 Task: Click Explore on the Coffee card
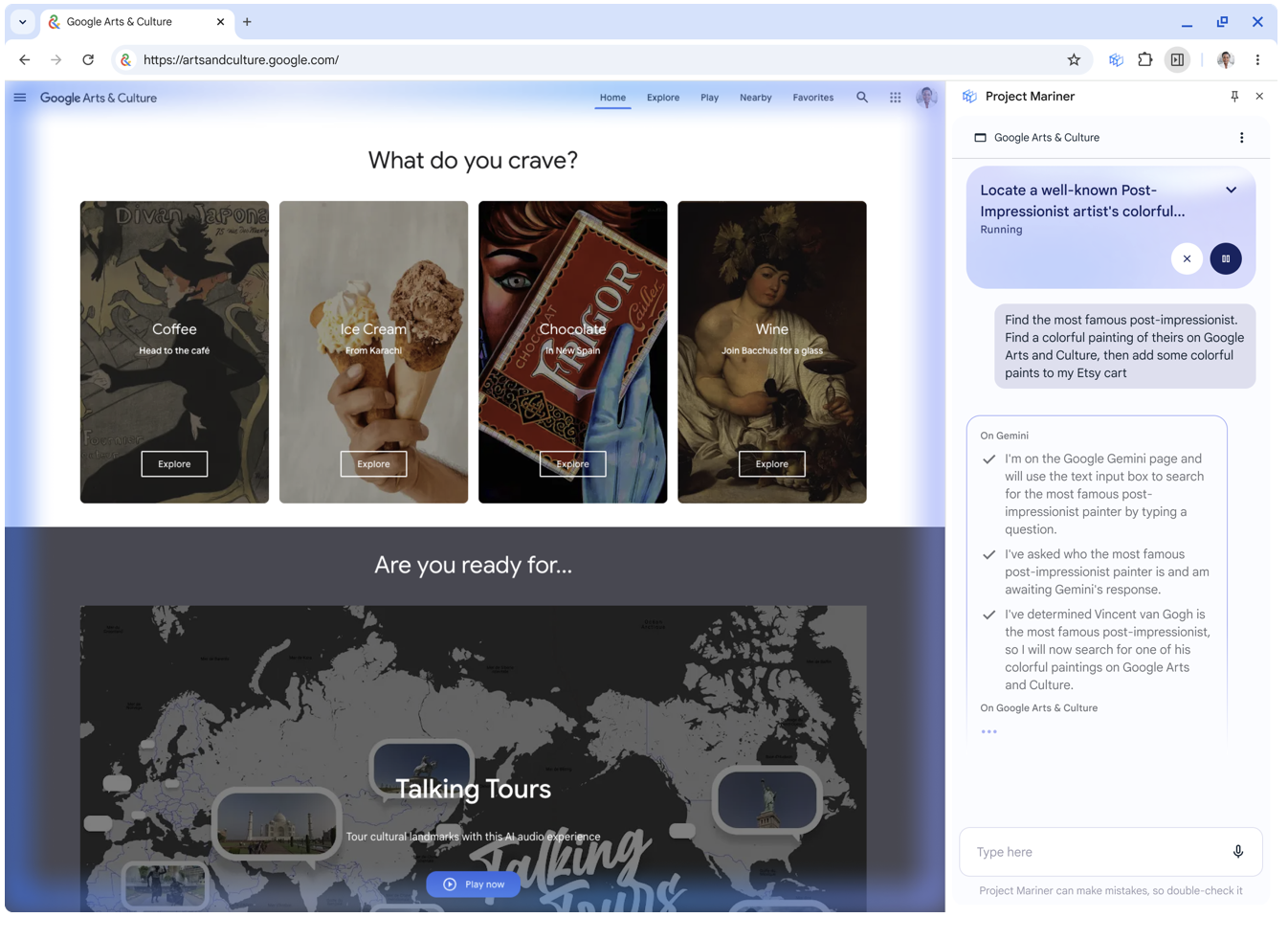tap(174, 464)
